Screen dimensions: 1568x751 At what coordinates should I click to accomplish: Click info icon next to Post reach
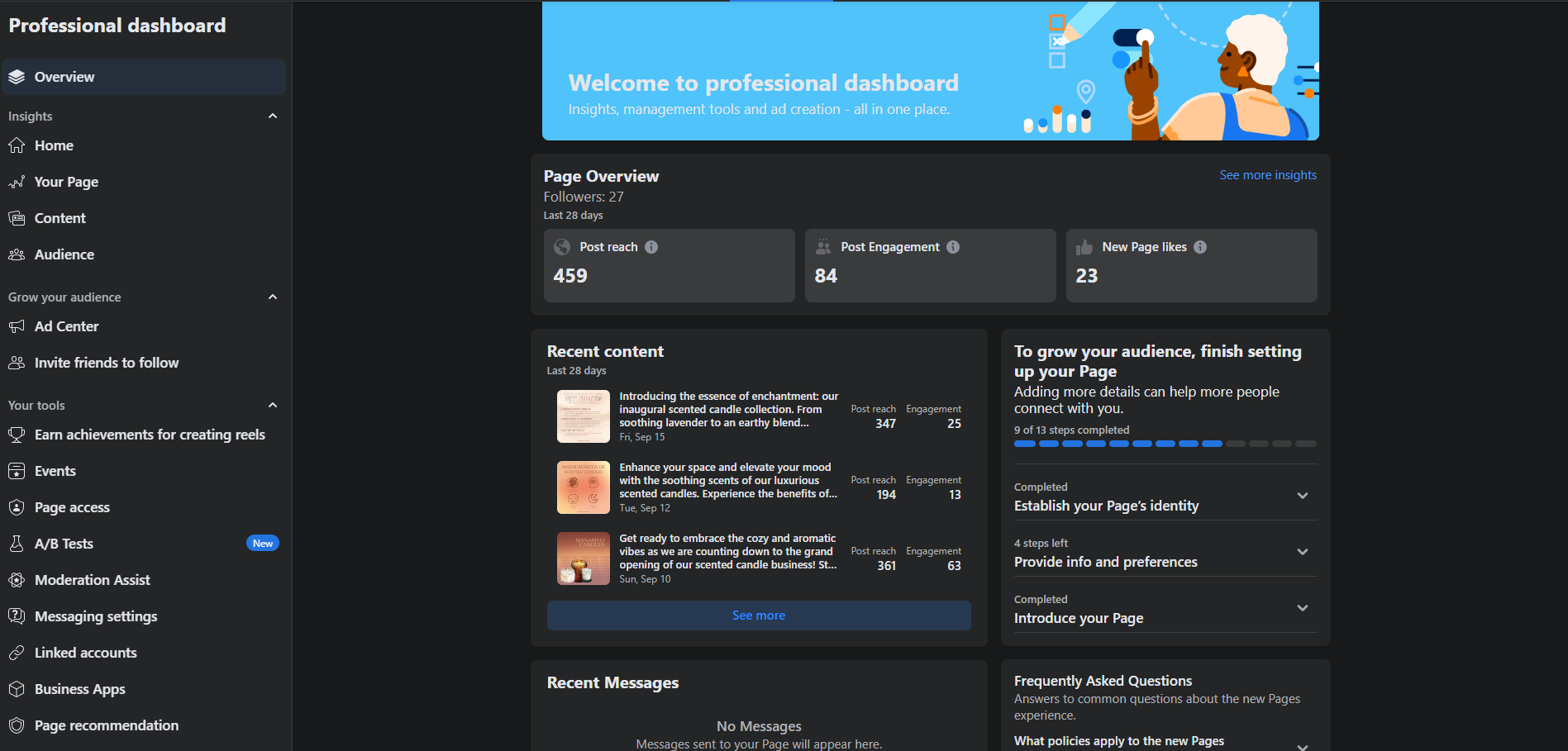click(x=651, y=247)
